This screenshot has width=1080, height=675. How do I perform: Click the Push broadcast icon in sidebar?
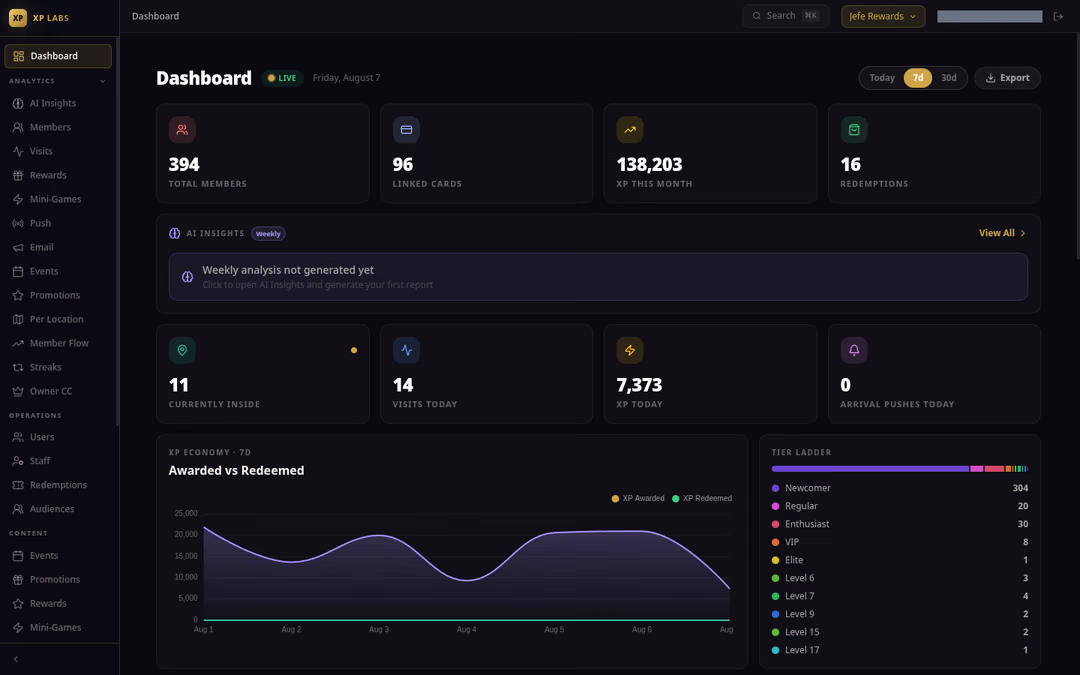coord(18,223)
